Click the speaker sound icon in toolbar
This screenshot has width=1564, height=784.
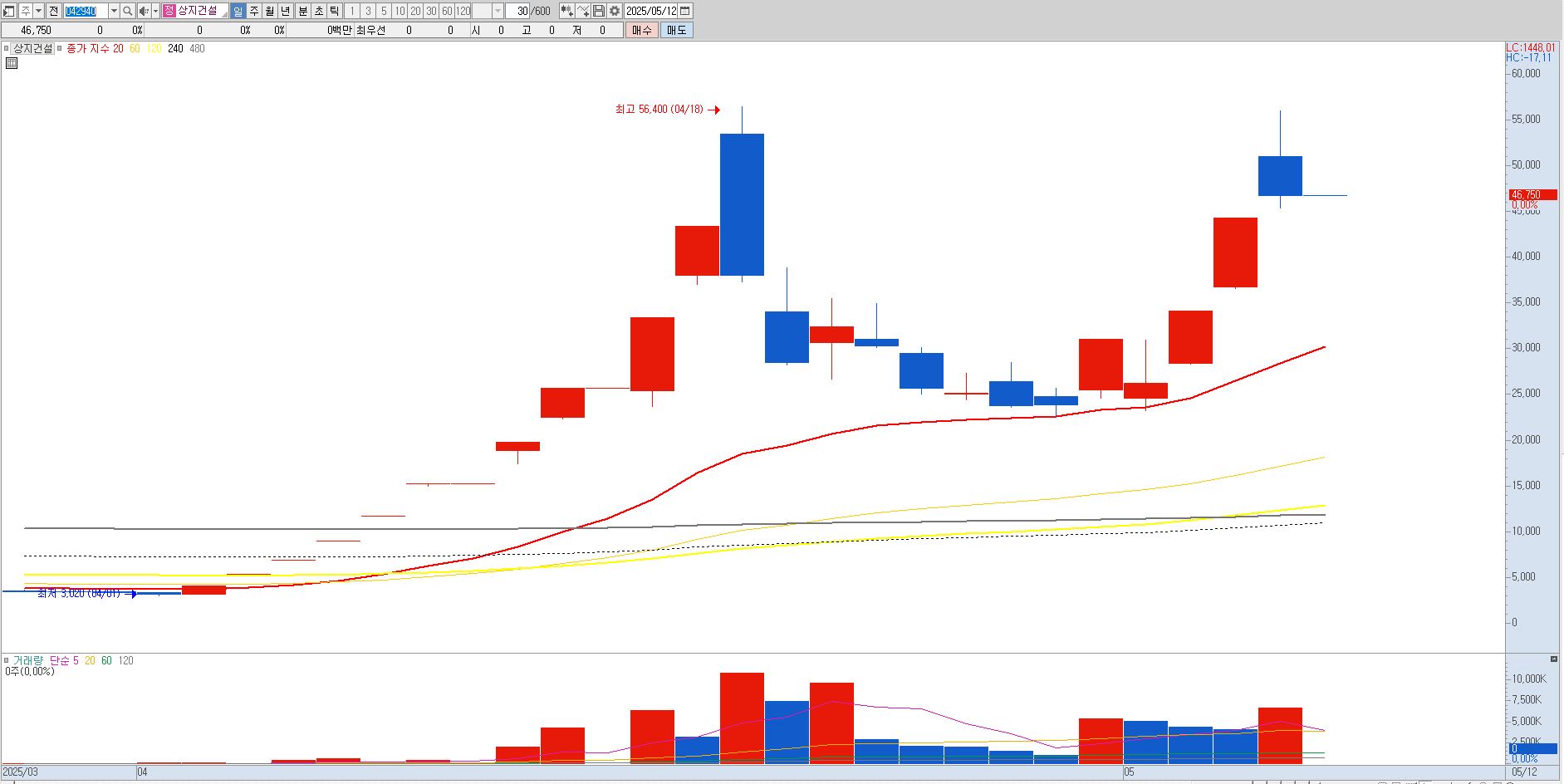tap(144, 11)
